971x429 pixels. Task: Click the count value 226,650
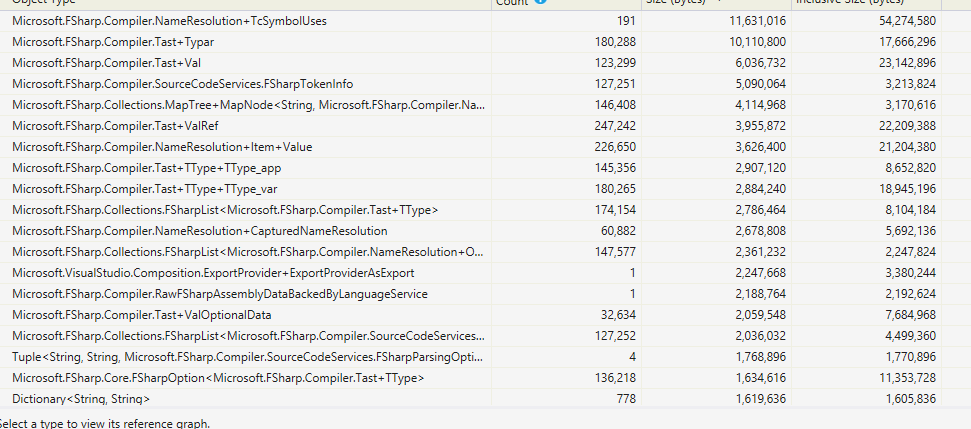pyautogui.click(x=615, y=147)
